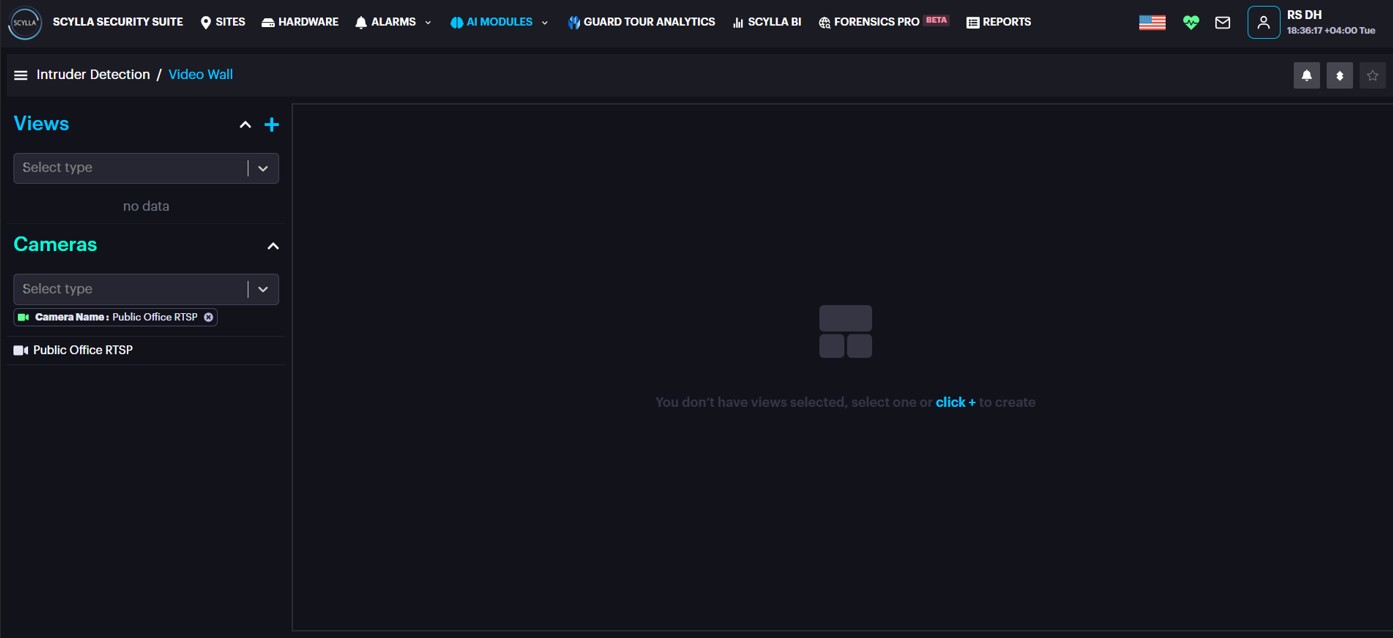1393x638 pixels.
Task: Open the hamburger sidebar menu
Action: tap(20, 75)
